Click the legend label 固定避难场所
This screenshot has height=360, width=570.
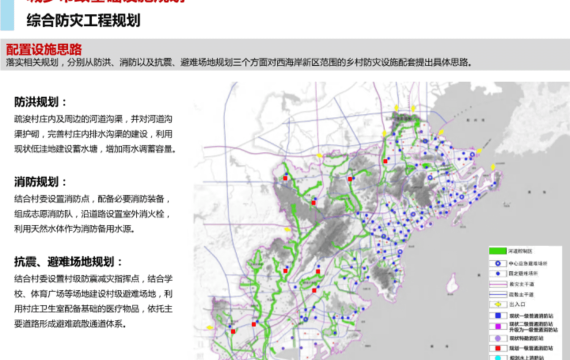tap(523, 273)
